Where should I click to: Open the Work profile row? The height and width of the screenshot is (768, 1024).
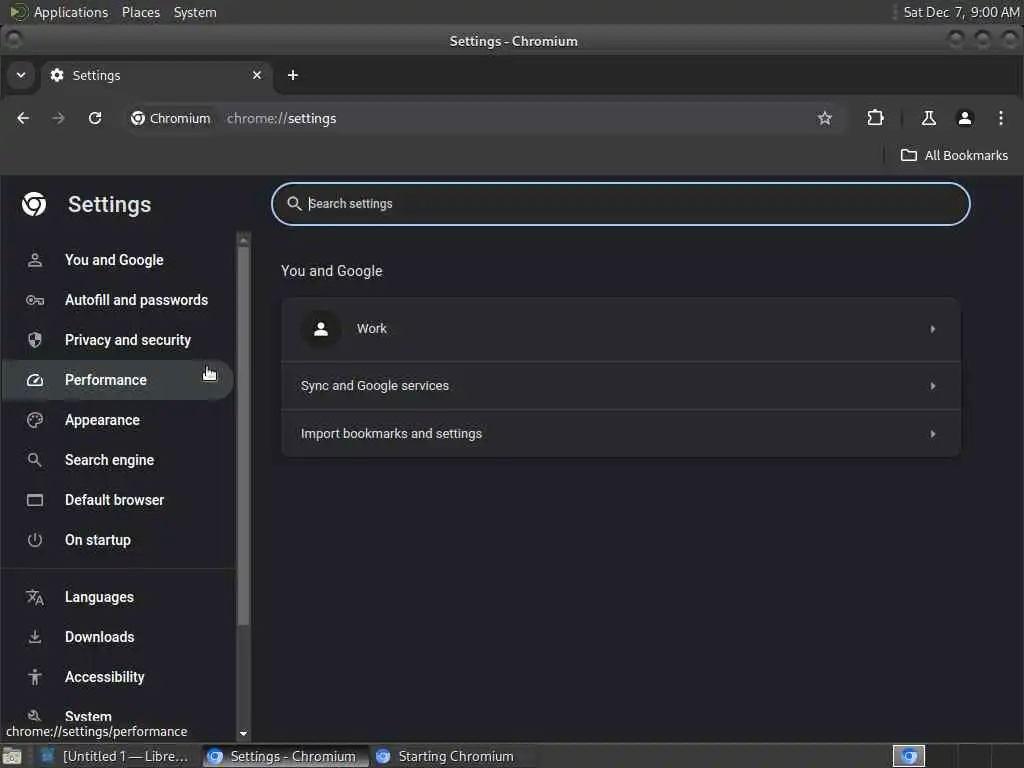pos(620,329)
